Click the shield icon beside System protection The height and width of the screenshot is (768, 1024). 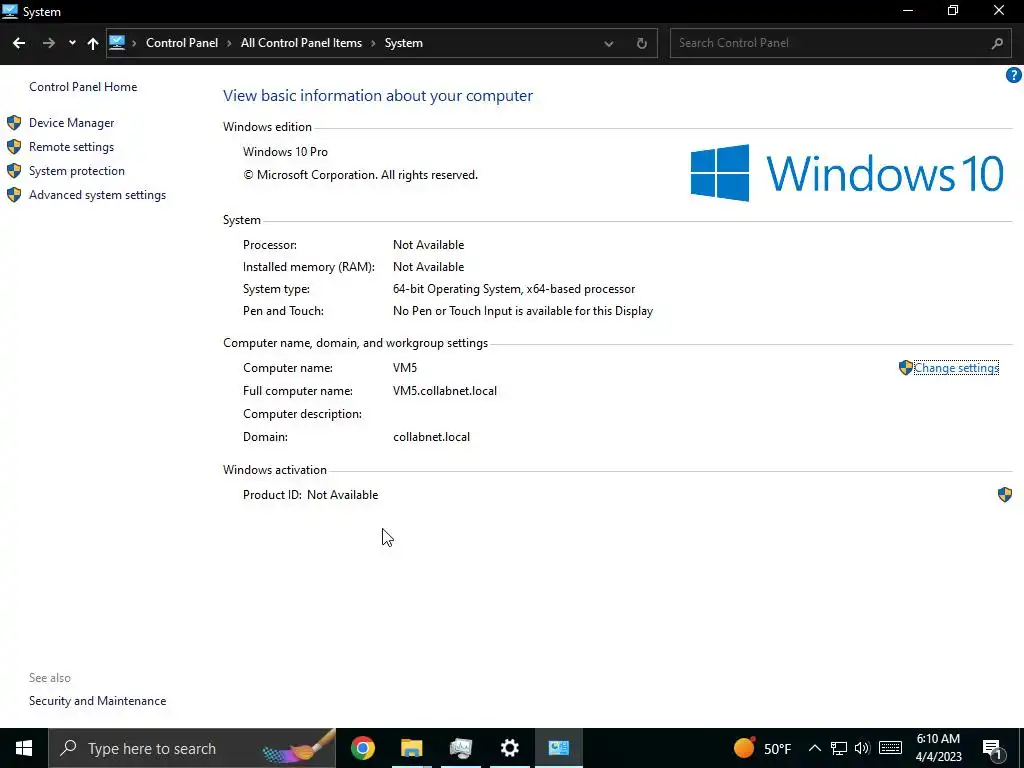point(14,171)
